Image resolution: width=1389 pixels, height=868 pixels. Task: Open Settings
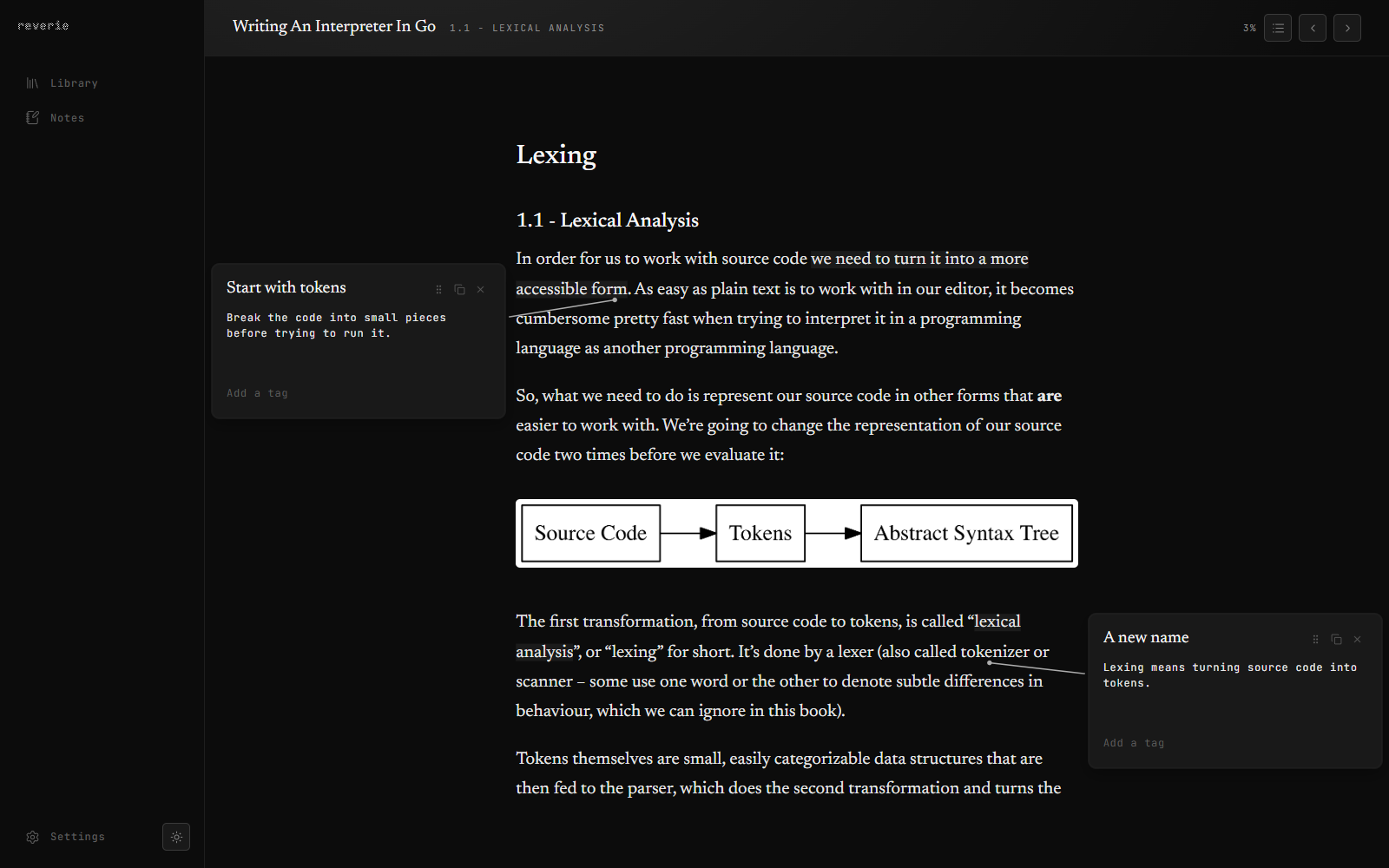[65, 837]
